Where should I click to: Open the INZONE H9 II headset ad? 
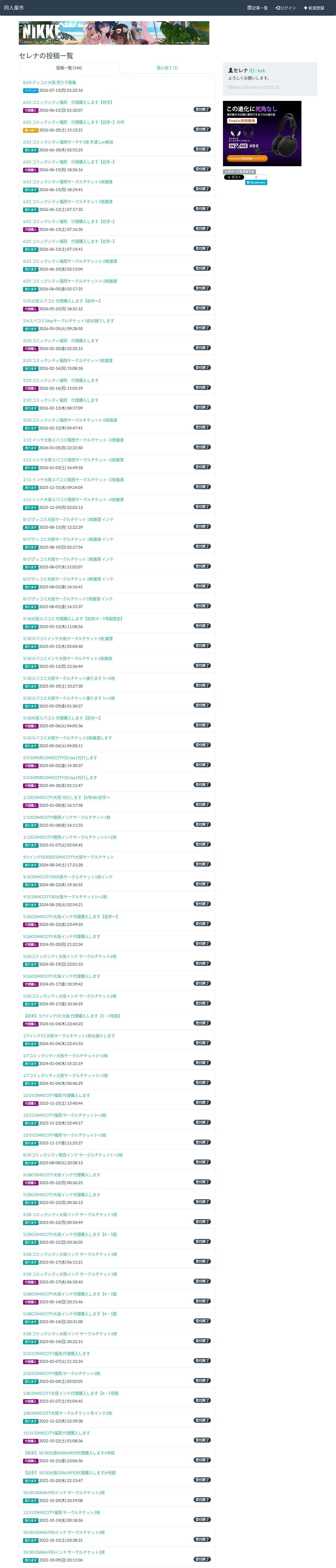coord(262,133)
